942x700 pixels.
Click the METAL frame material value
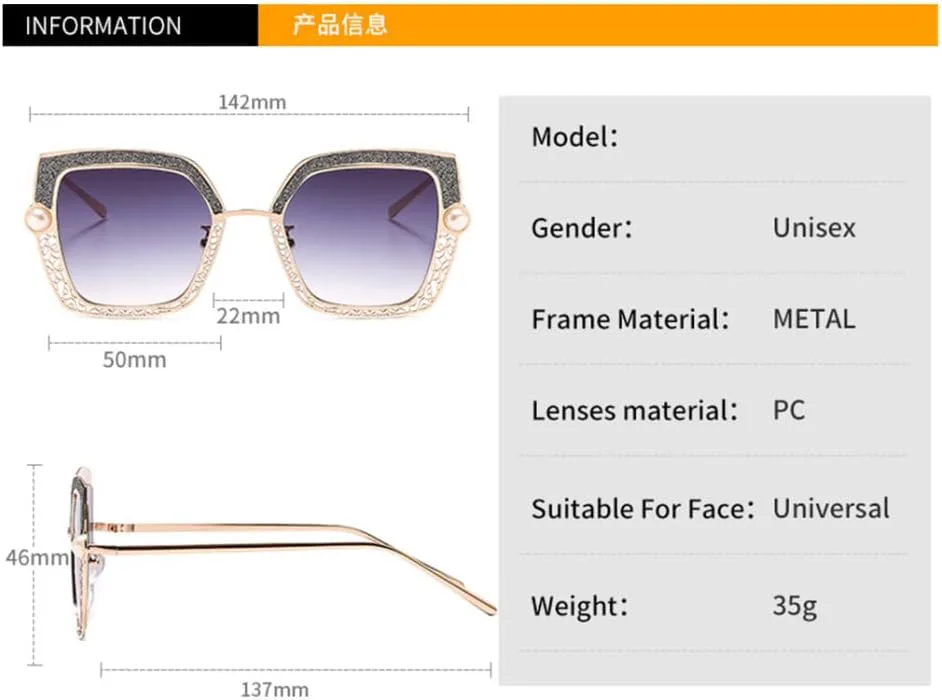click(814, 320)
